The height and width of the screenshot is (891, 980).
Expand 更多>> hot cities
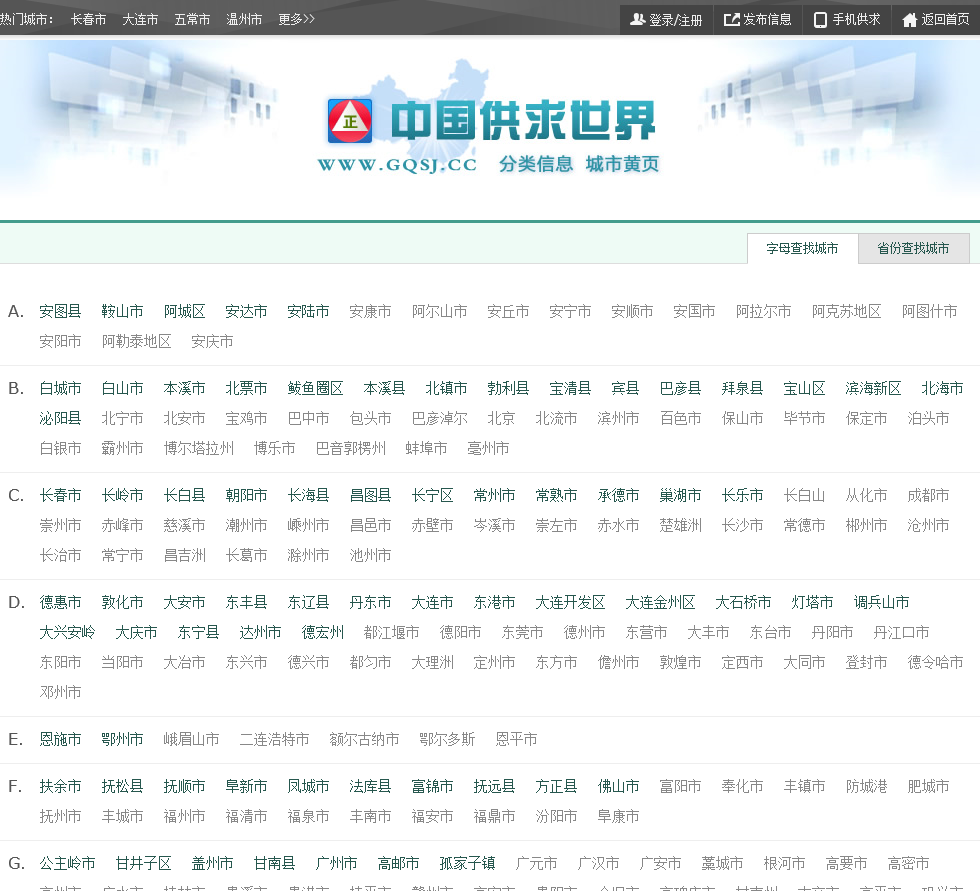coord(296,19)
